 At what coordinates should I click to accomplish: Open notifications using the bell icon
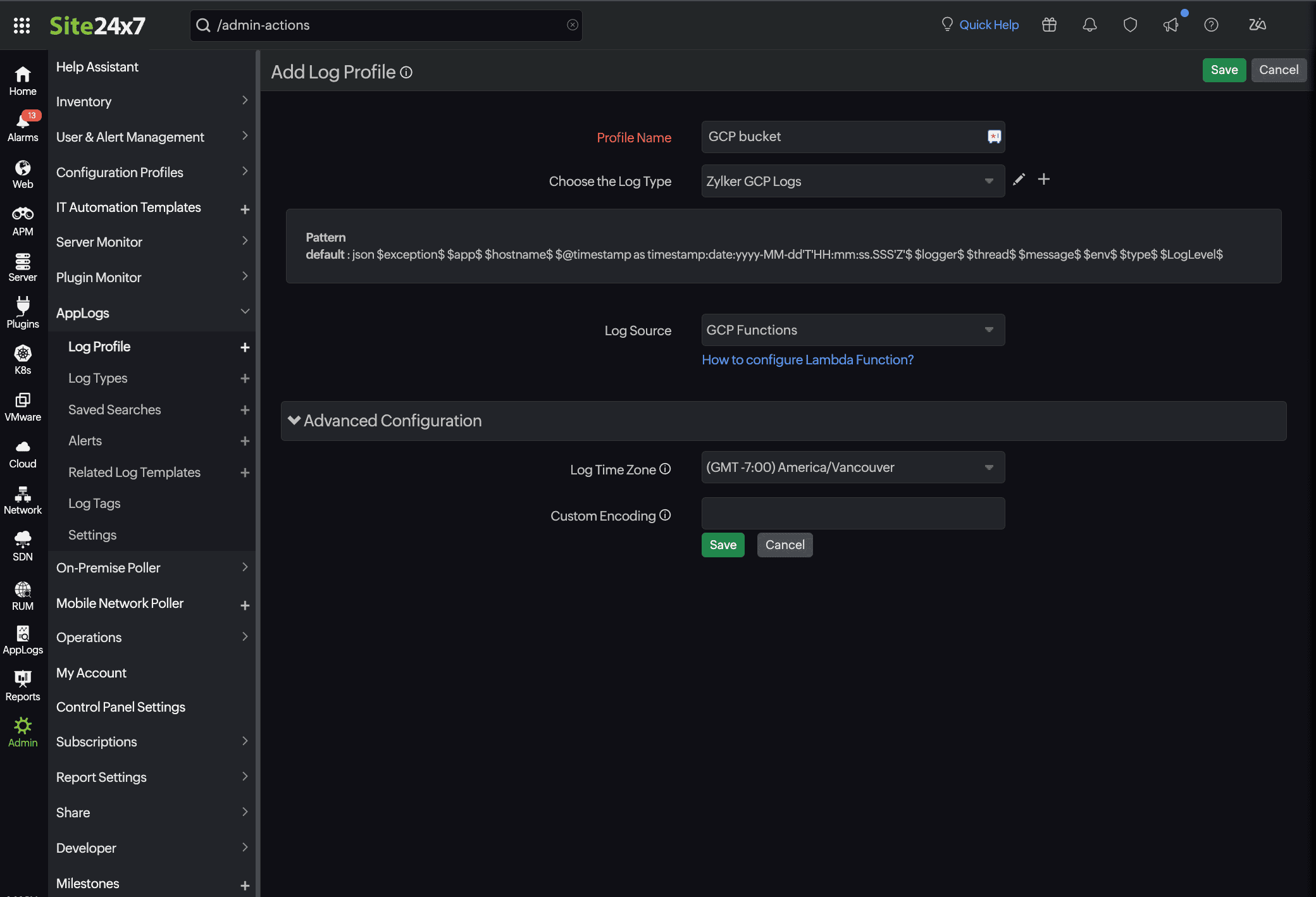pyautogui.click(x=1089, y=25)
